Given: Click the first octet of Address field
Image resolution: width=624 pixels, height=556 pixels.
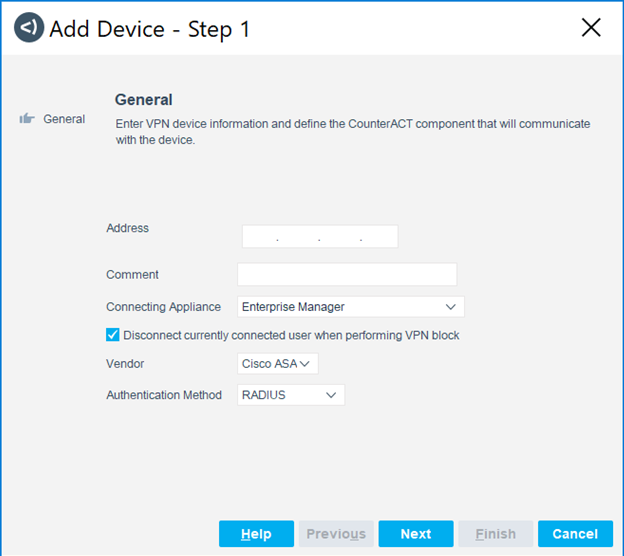Looking at the screenshot, I should (x=258, y=237).
